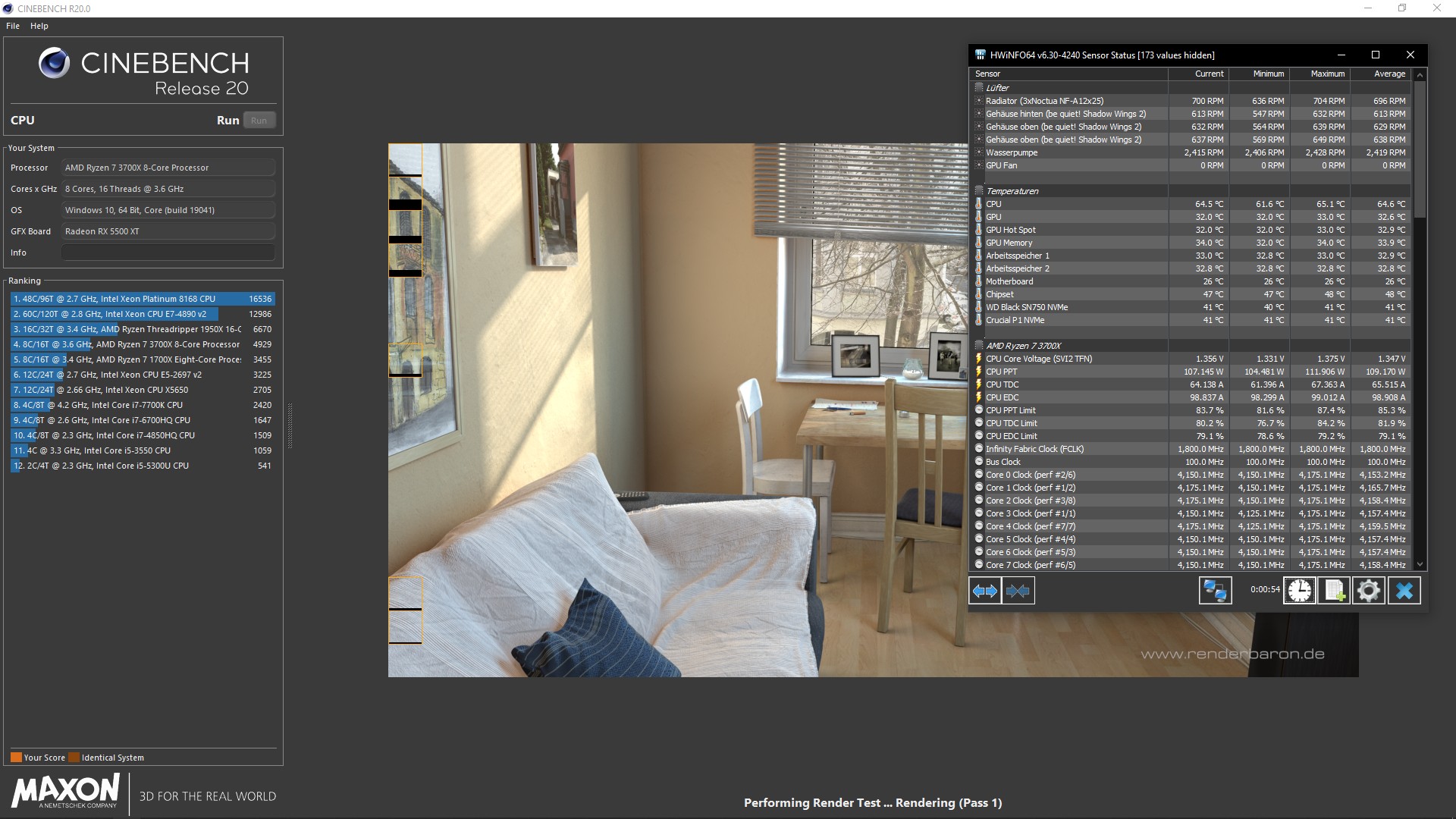Select the CPU PPT sensor row
This screenshot has width=1456, height=819.
pyautogui.click(x=1191, y=372)
